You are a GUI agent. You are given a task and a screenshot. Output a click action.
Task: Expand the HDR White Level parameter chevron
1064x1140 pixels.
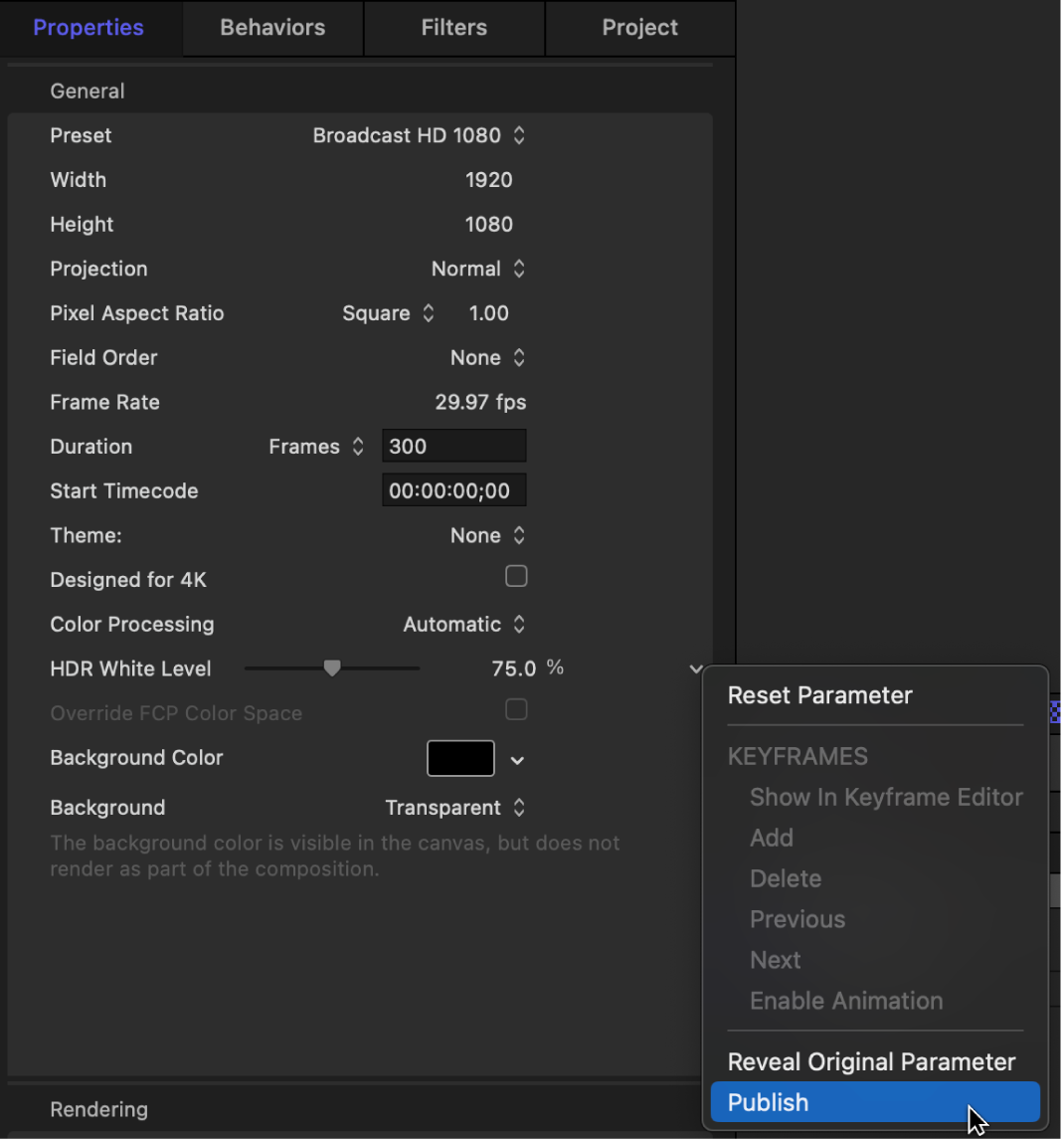[x=694, y=668]
